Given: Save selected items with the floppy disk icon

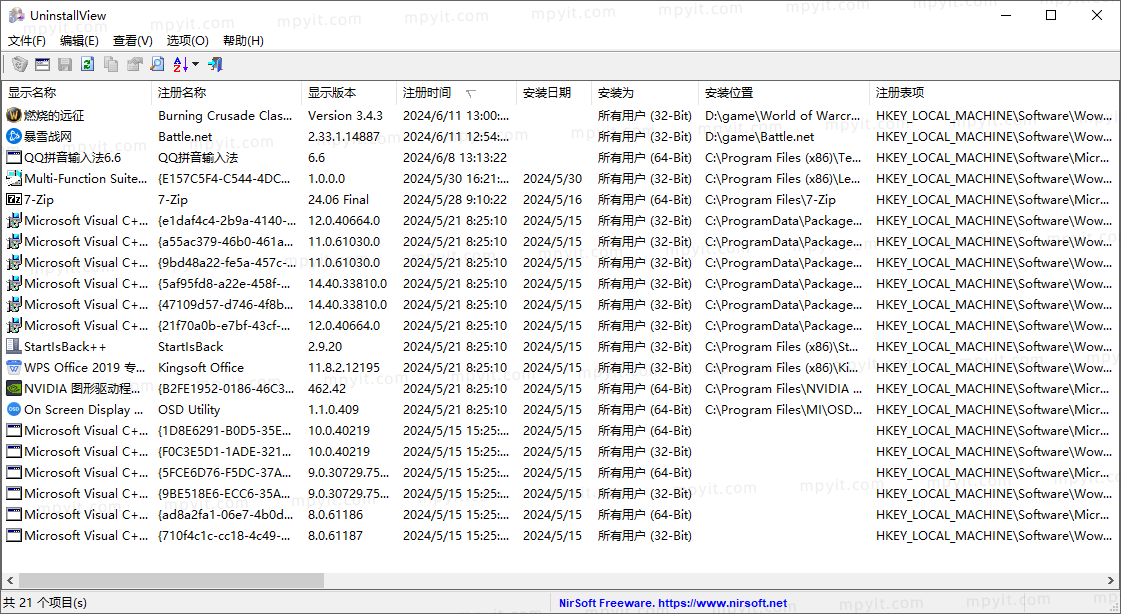Looking at the screenshot, I should [x=65, y=64].
